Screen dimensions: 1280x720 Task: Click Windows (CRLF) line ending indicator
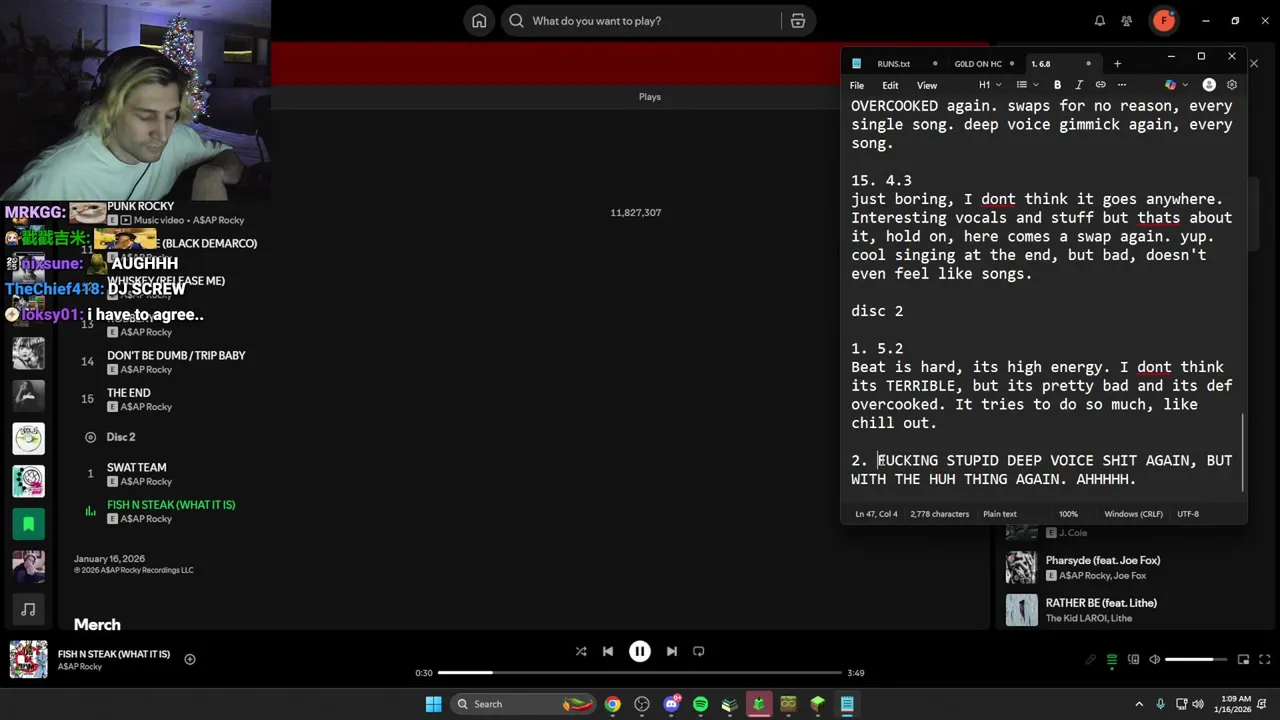tap(1133, 514)
